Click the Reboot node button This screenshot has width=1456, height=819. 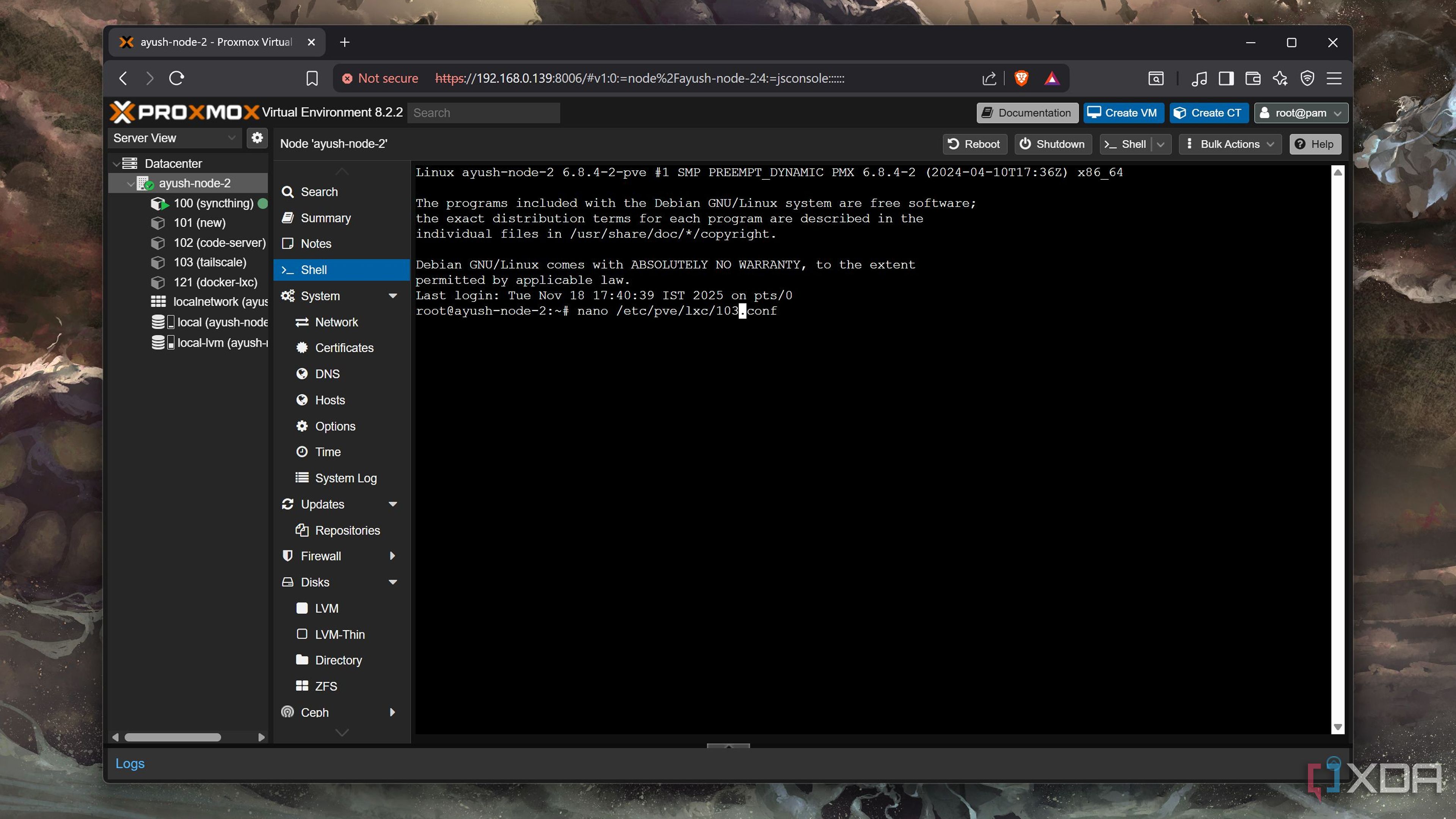pos(974,144)
